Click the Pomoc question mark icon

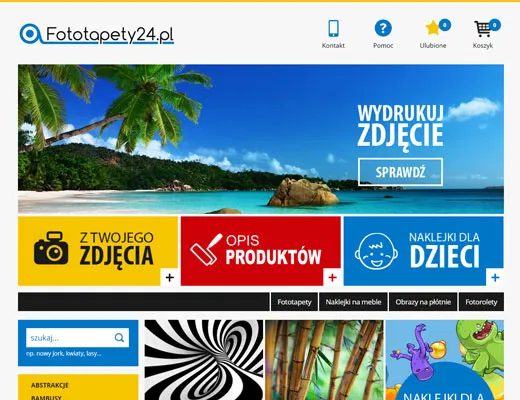[x=383, y=28]
